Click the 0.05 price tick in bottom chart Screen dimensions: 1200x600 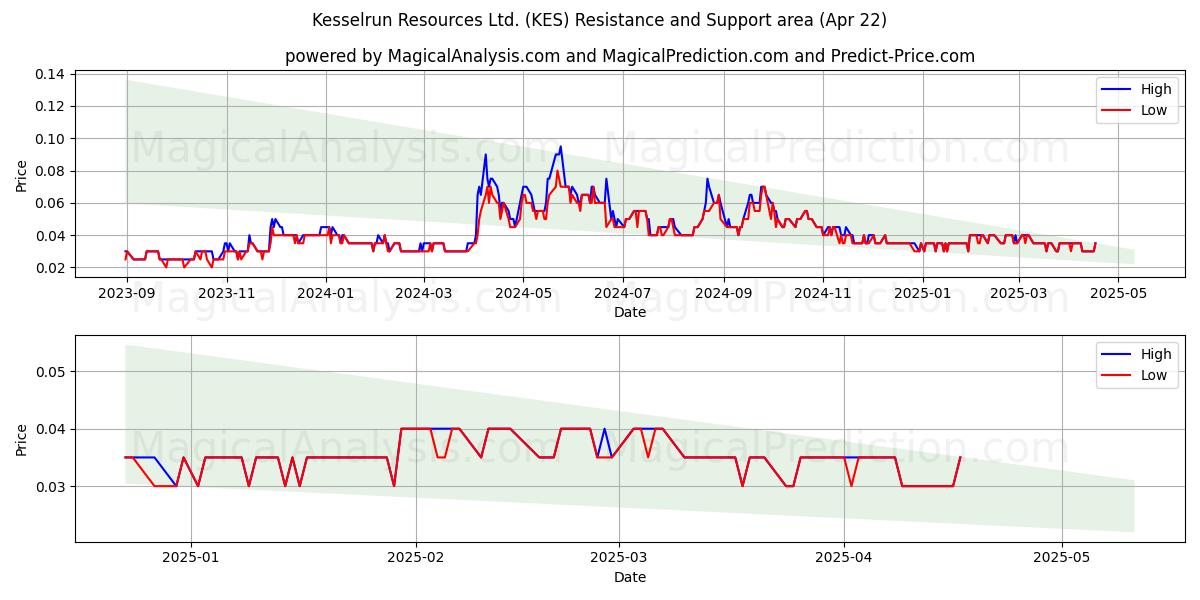click(50, 372)
